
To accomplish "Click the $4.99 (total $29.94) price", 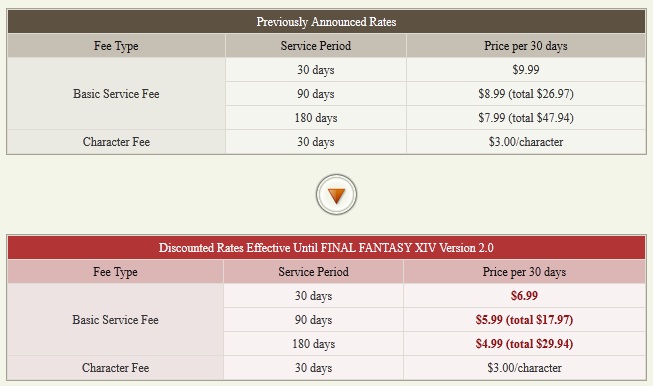I will (524, 344).
